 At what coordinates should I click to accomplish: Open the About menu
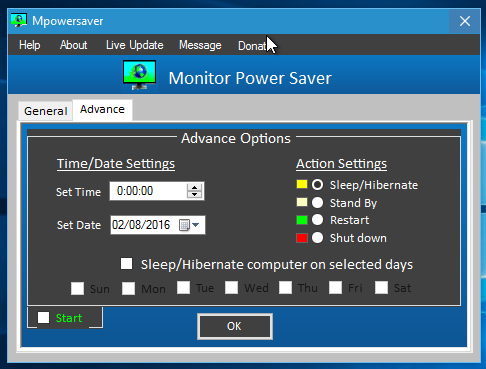coord(73,45)
